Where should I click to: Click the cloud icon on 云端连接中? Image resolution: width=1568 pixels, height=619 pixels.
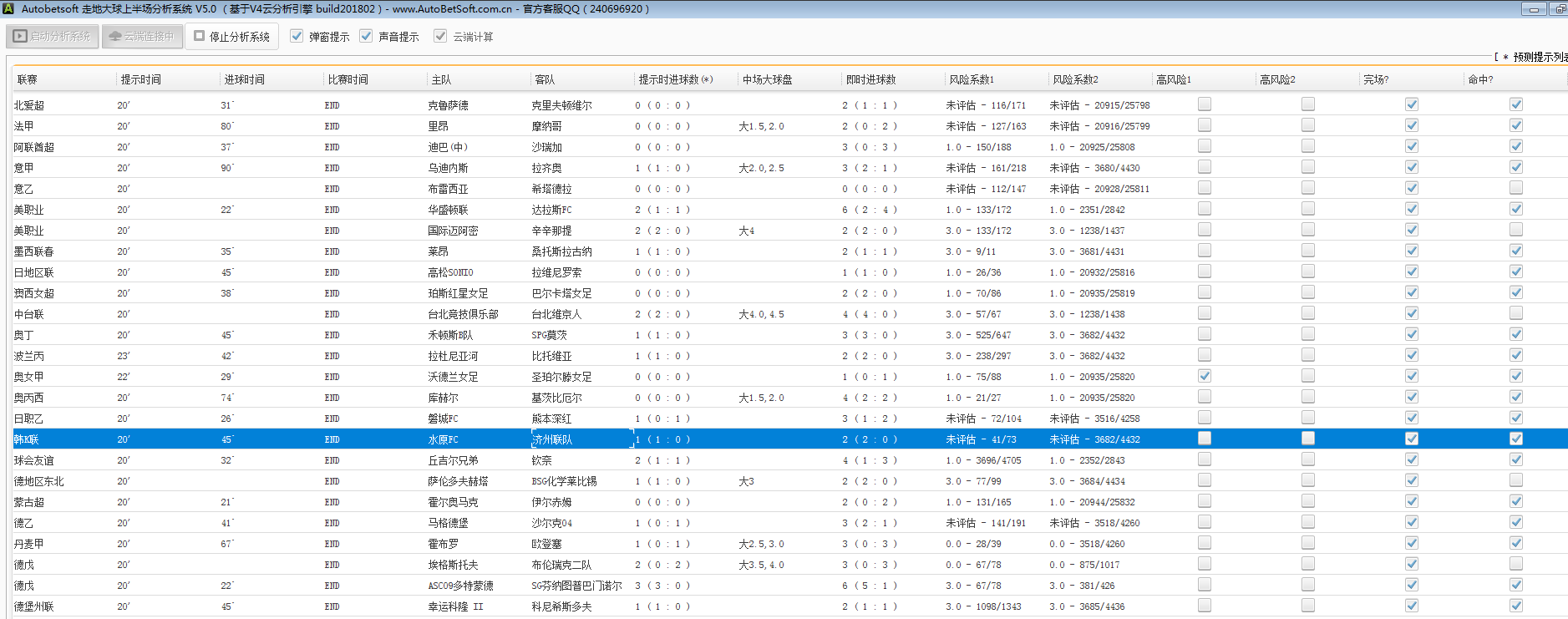coord(115,37)
